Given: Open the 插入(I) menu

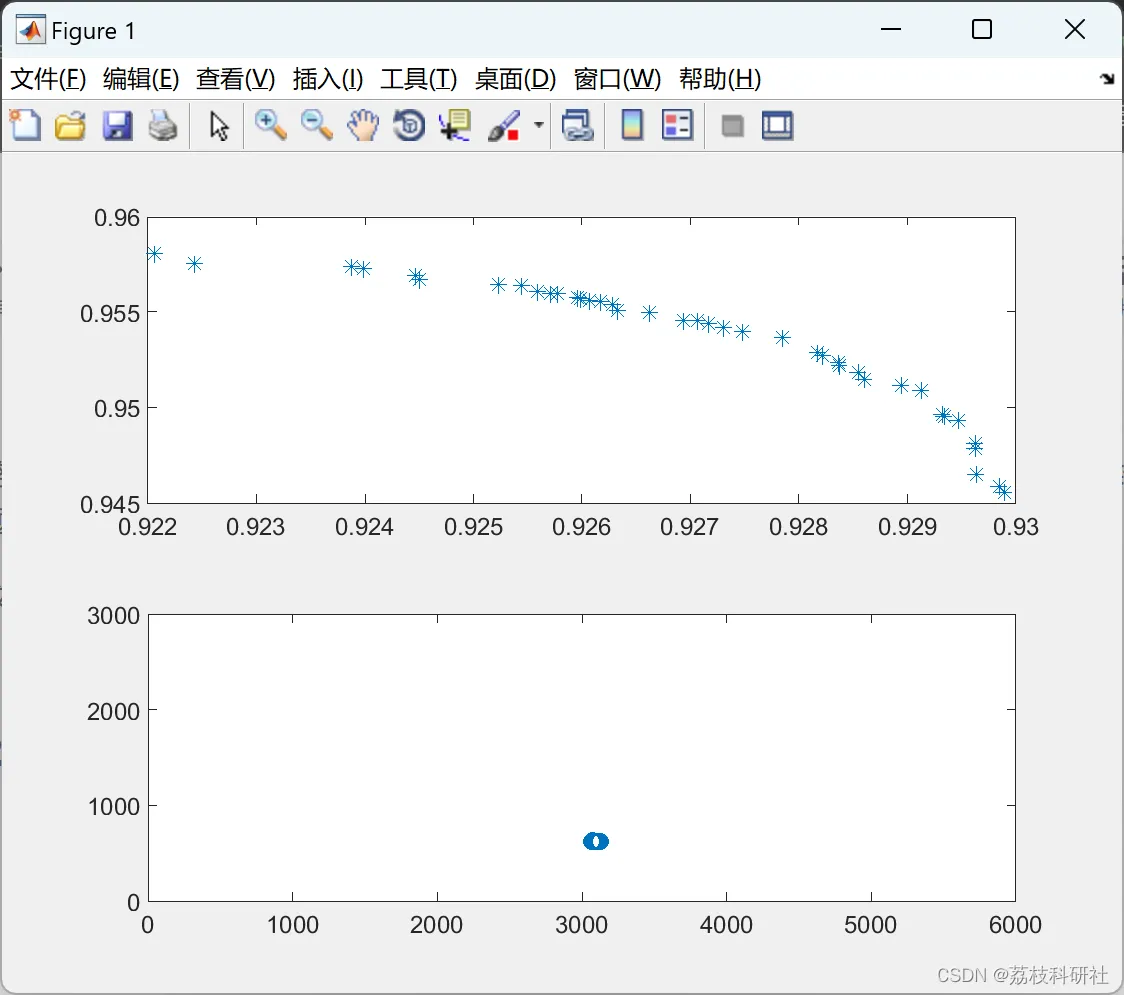Looking at the screenshot, I should [x=328, y=79].
